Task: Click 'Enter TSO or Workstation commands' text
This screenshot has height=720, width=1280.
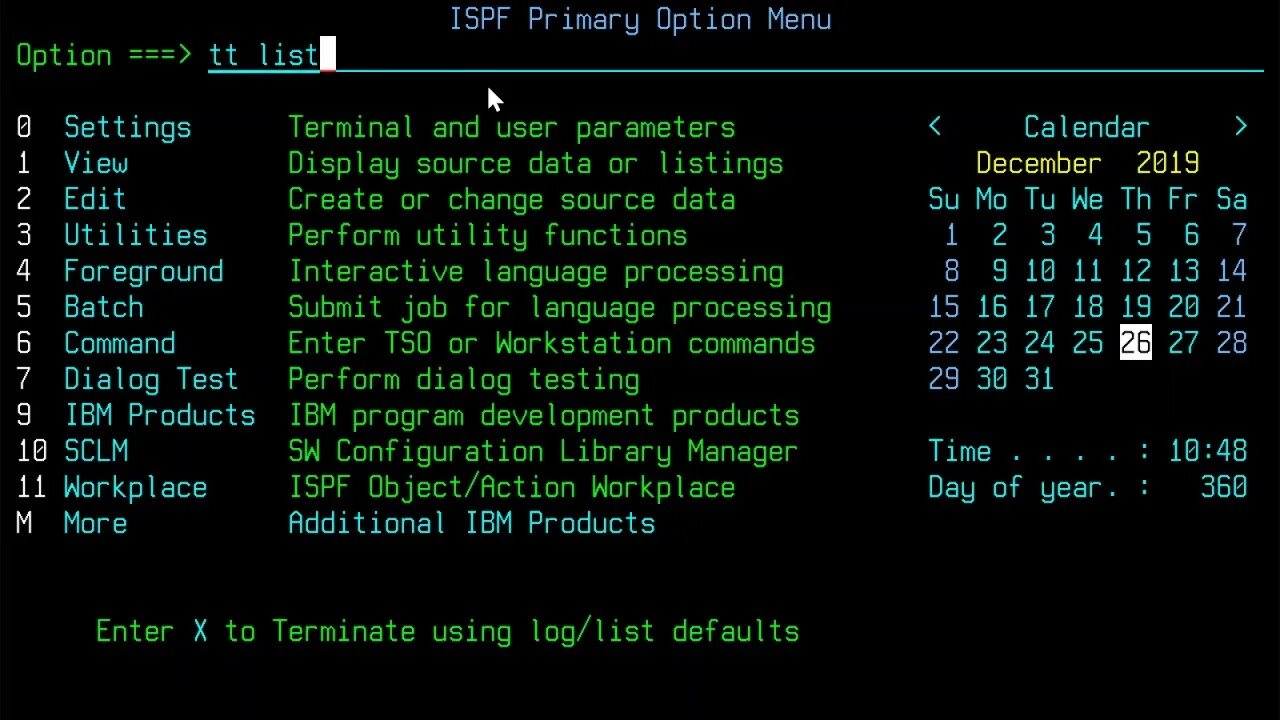Action: pos(551,343)
